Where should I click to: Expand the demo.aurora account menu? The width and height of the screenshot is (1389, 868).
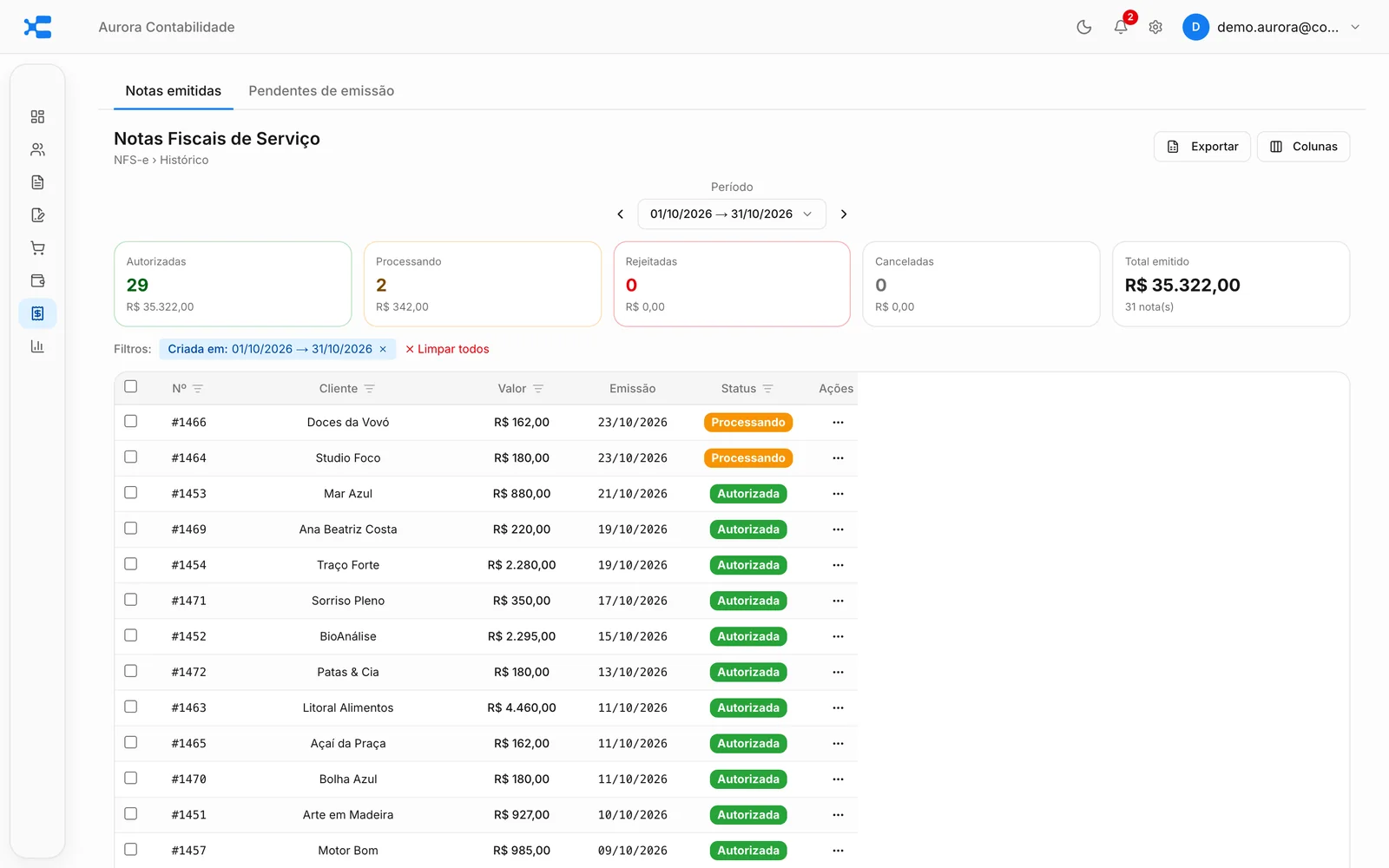[1272, 27]
